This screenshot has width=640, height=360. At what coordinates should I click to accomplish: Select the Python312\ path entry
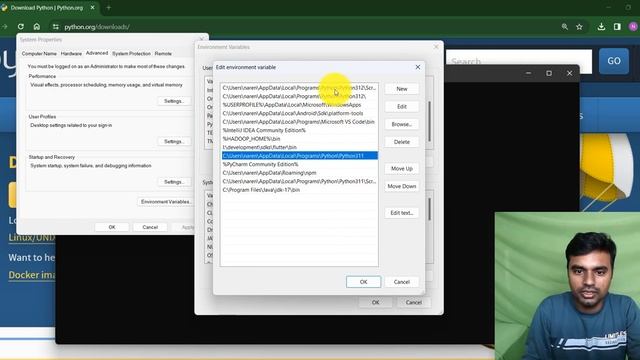[x=299, y=96]
